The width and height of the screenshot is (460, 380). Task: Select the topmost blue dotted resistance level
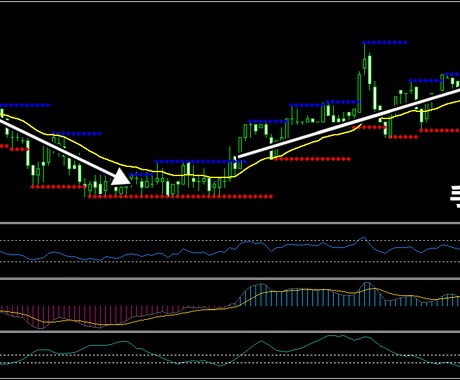(x=384, y=42)
